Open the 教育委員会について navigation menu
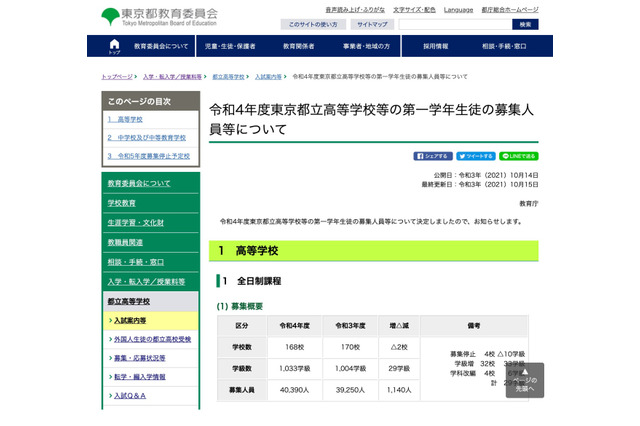The height and width of the screenshot is (426, 640). (x=161, y=46)
